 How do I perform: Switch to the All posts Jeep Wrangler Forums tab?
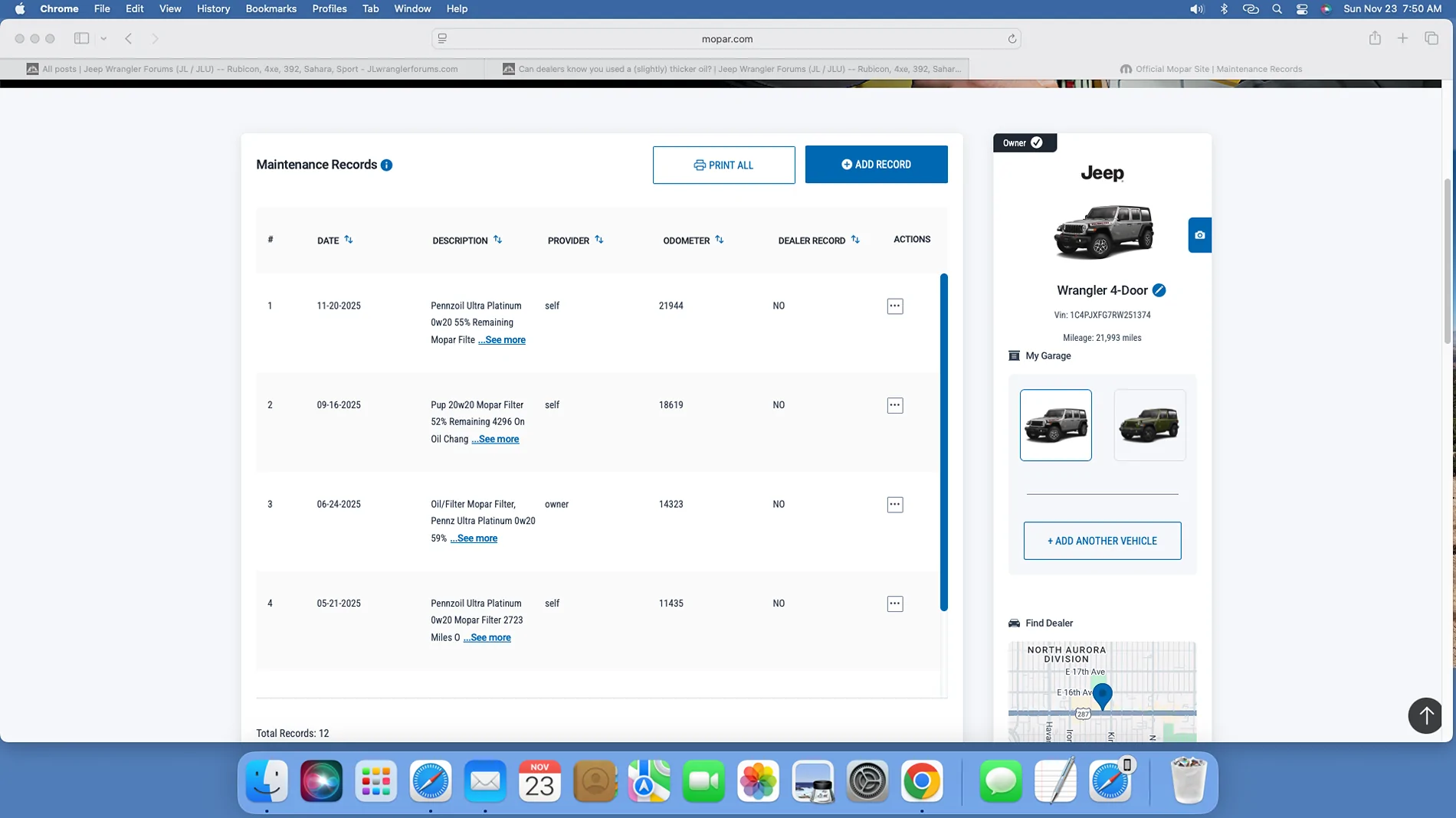coord(242,69)
